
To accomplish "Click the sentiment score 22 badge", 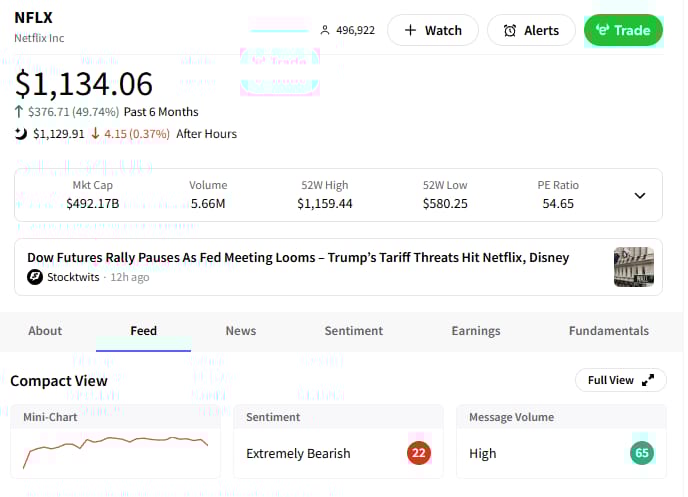I will [419, 453].
